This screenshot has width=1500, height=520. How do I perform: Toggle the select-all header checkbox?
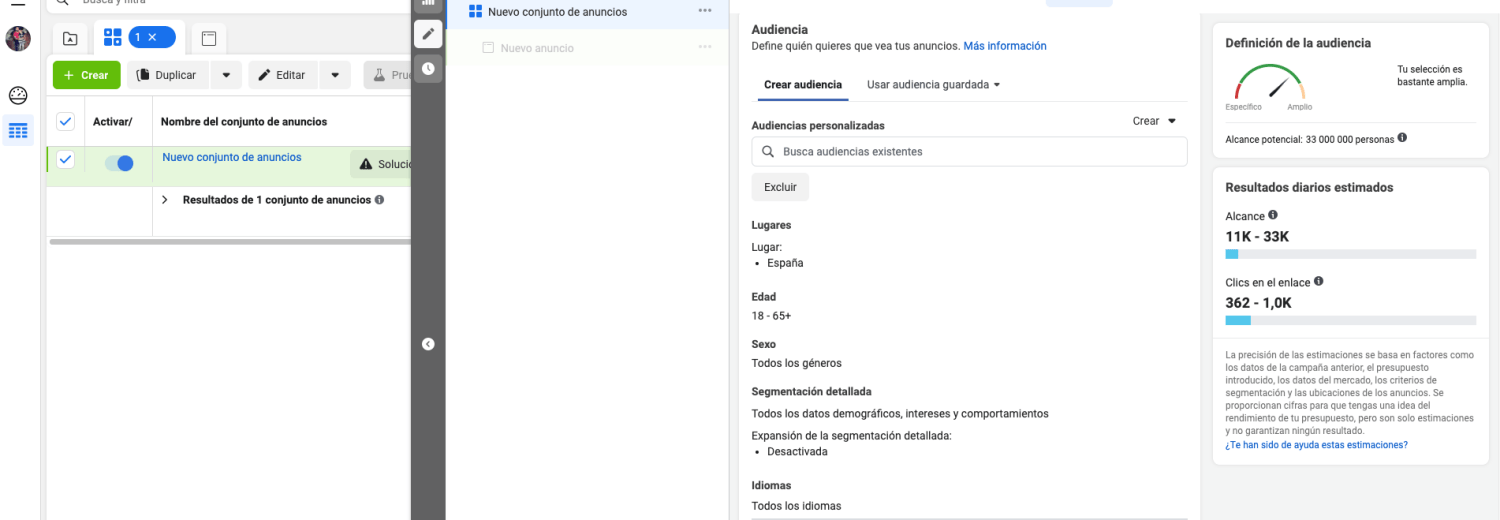(65, 121)
